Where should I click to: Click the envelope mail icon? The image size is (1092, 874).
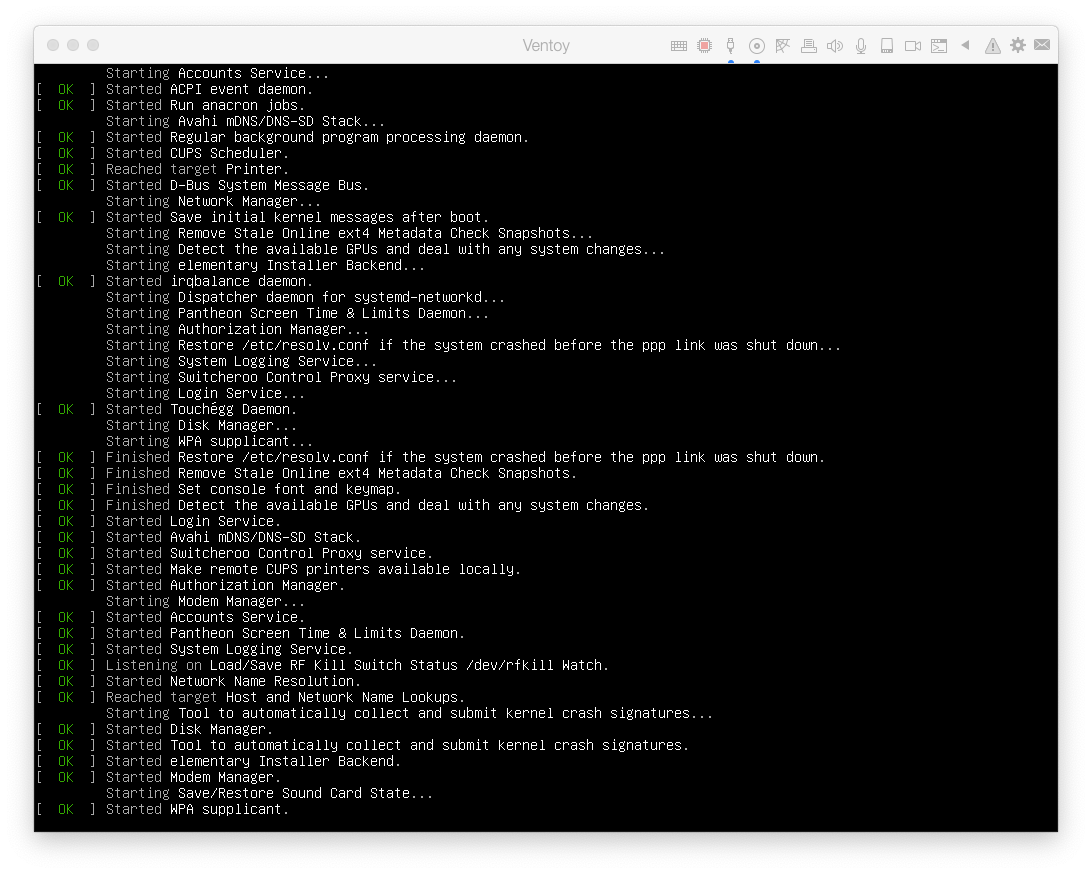tap(1042, 46)
